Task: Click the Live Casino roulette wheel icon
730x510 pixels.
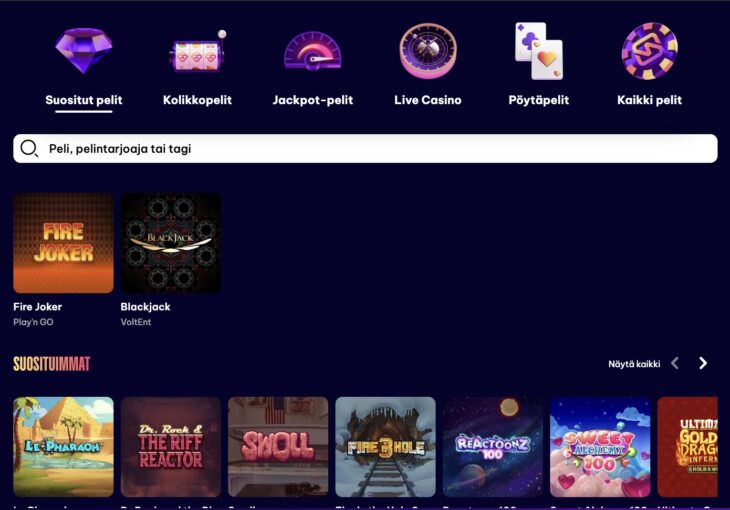Action: [428, 51]
